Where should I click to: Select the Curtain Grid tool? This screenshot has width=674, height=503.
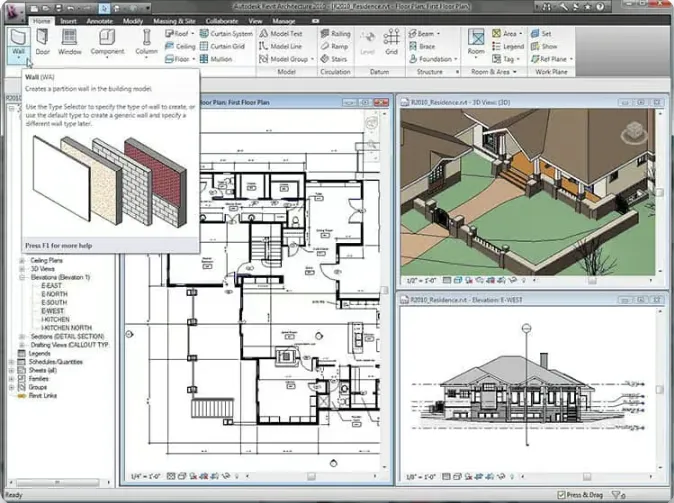(x=222, y=46)
